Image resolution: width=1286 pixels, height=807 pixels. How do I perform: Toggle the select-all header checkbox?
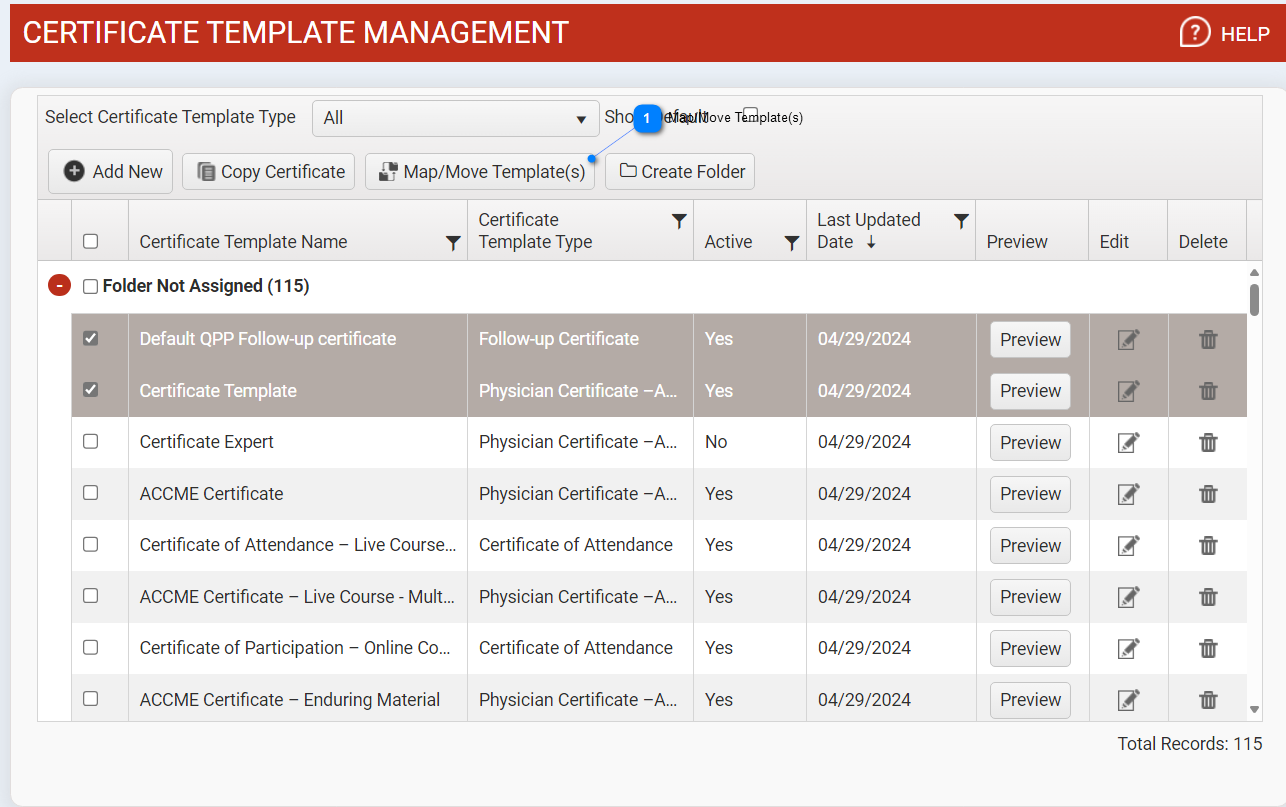click(x=90, y=241)
